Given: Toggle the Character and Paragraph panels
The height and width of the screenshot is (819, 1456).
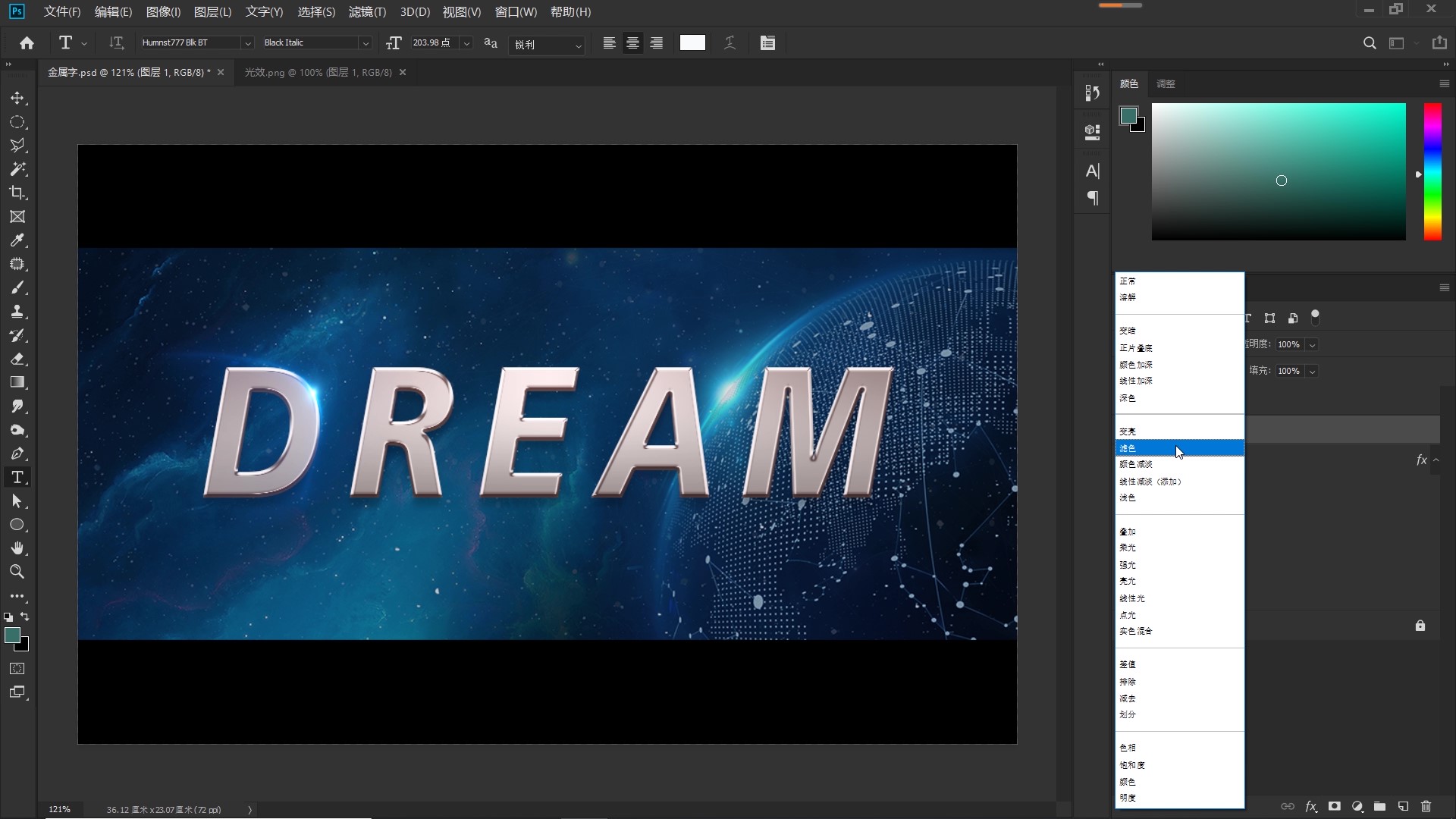Looking at the screenshot, I should (767, 43).
